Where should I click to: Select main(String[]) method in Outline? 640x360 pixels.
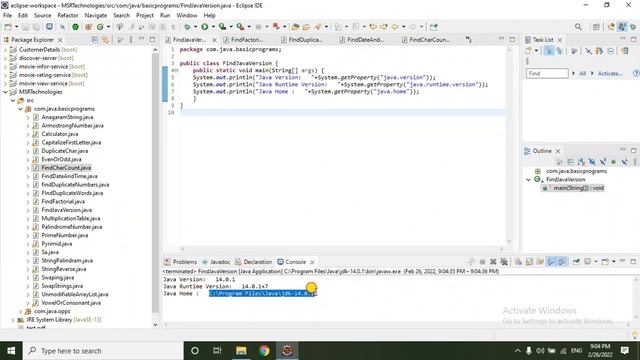tap(578, 188)
